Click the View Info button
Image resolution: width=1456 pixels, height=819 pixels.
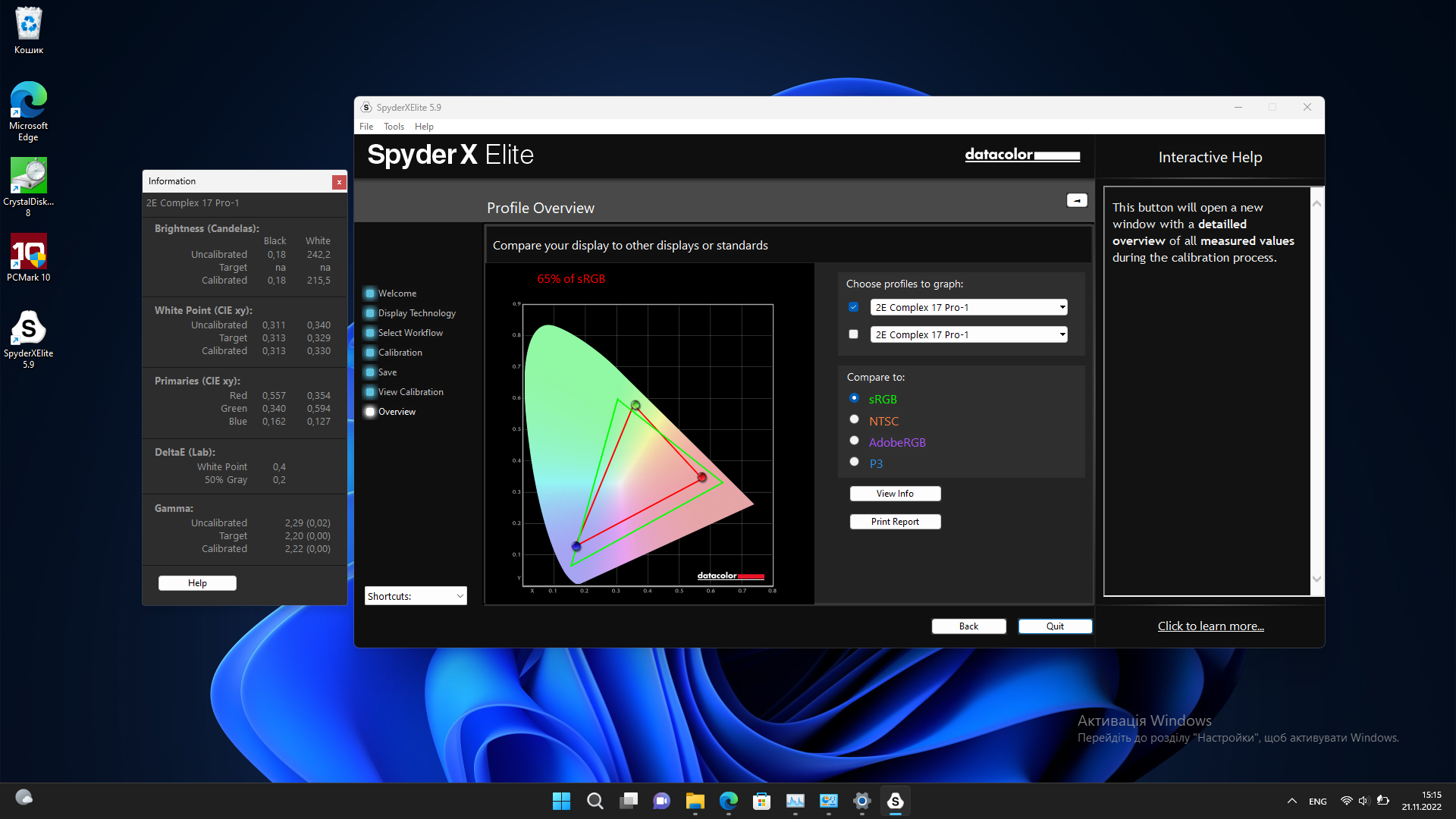pos(896,494)
